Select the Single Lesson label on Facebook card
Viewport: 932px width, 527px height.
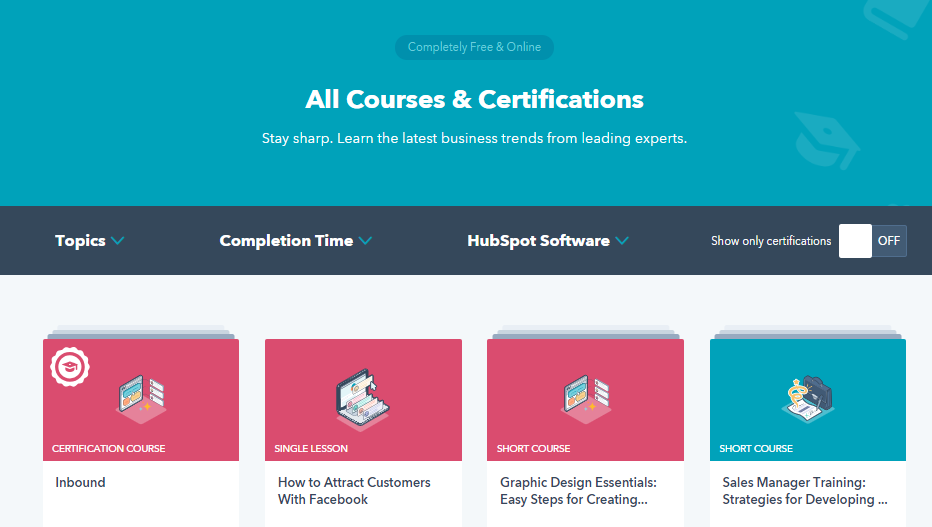click(309, 449)
